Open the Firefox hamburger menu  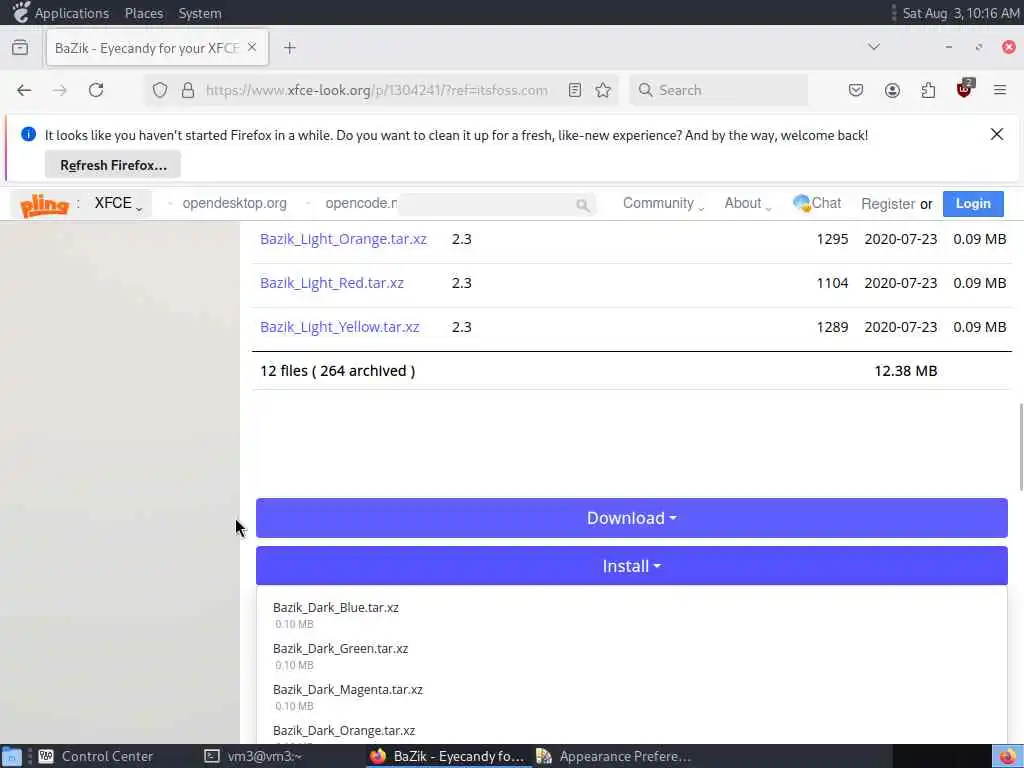pos(1000,90)
